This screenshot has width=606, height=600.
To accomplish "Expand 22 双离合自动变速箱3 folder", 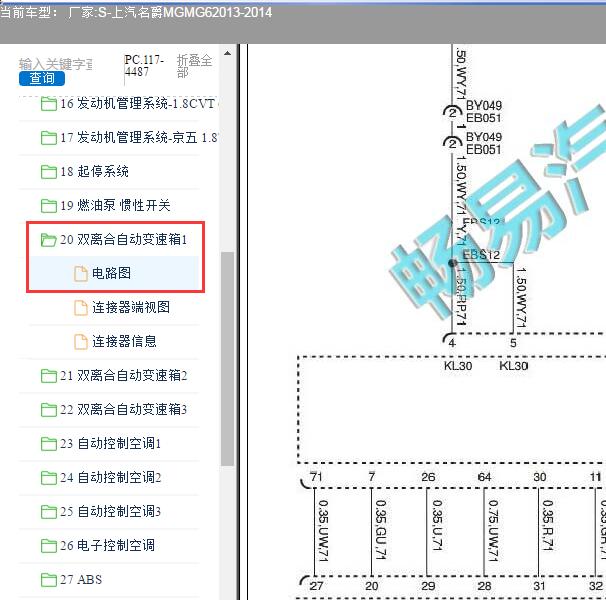I will point(124,410).
